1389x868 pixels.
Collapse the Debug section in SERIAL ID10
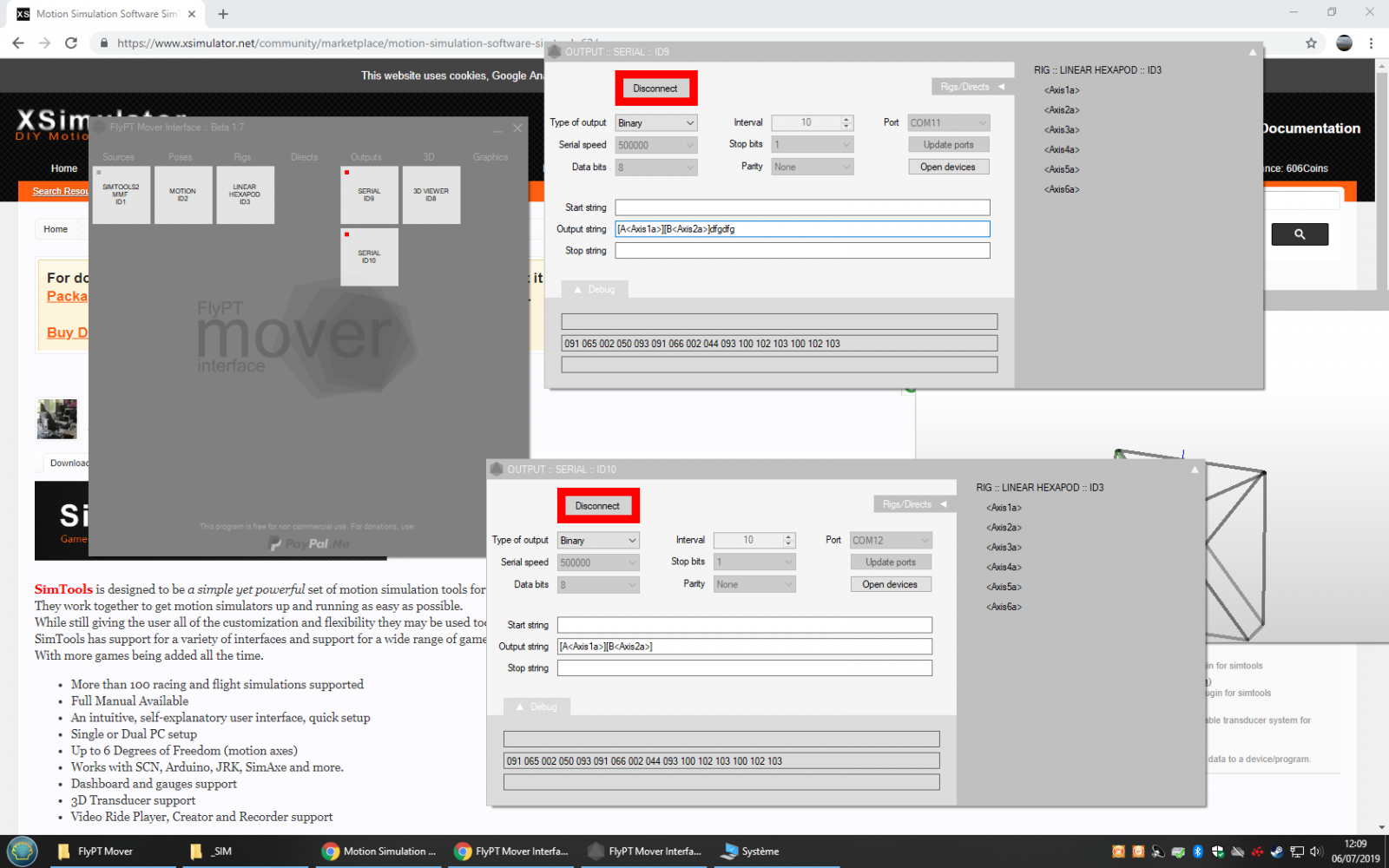(x=537, y=707)
